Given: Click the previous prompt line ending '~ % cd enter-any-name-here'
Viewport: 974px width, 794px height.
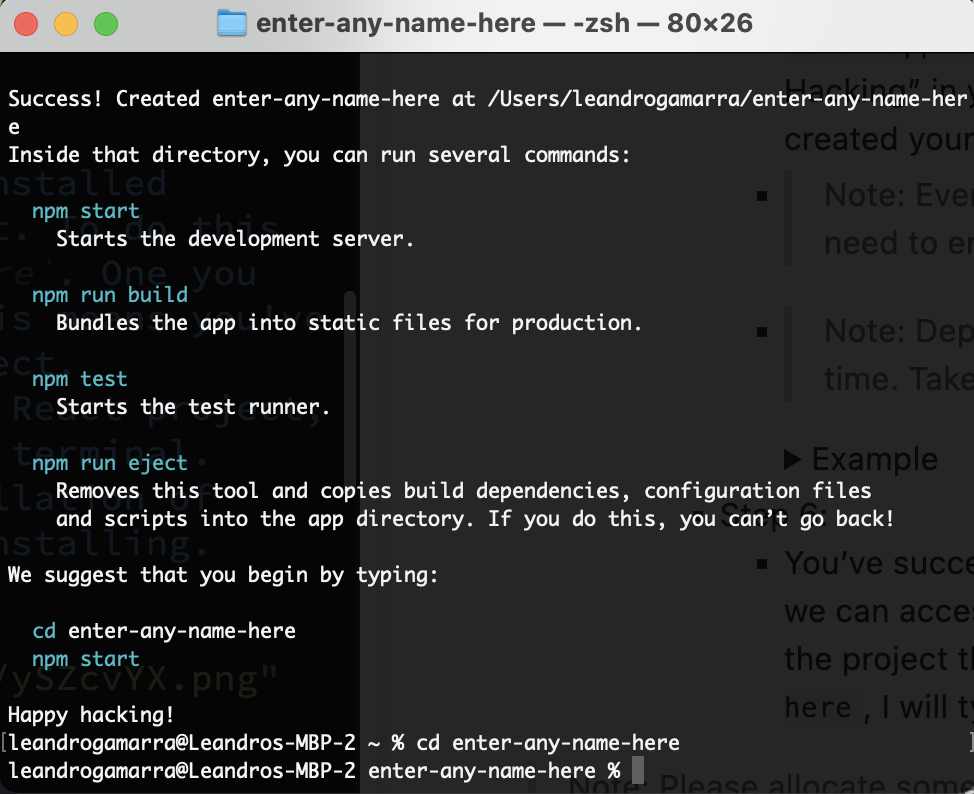Looking at the screenshot, I should [344, 743].
